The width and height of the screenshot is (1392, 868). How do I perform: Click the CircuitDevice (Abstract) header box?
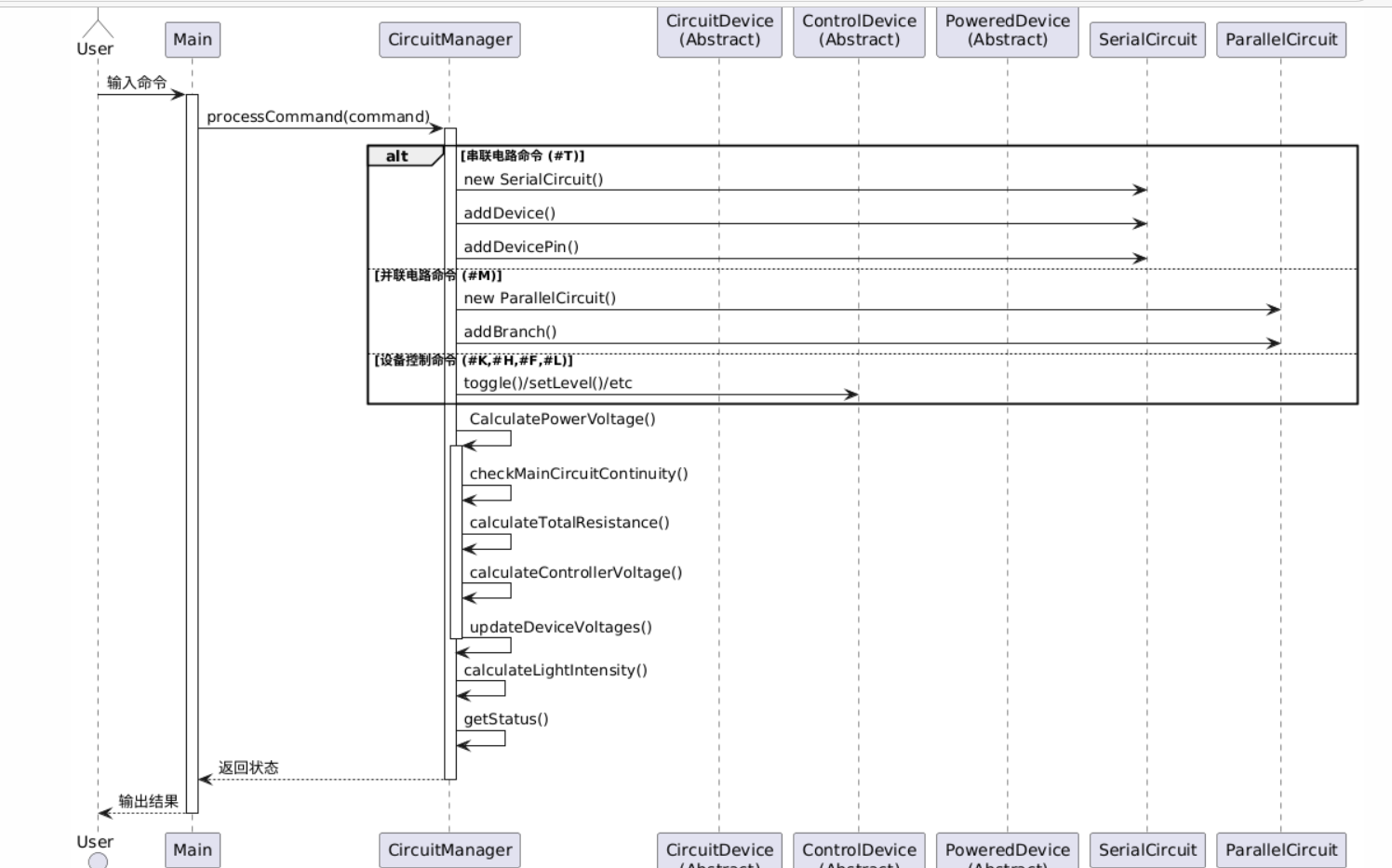719,31
